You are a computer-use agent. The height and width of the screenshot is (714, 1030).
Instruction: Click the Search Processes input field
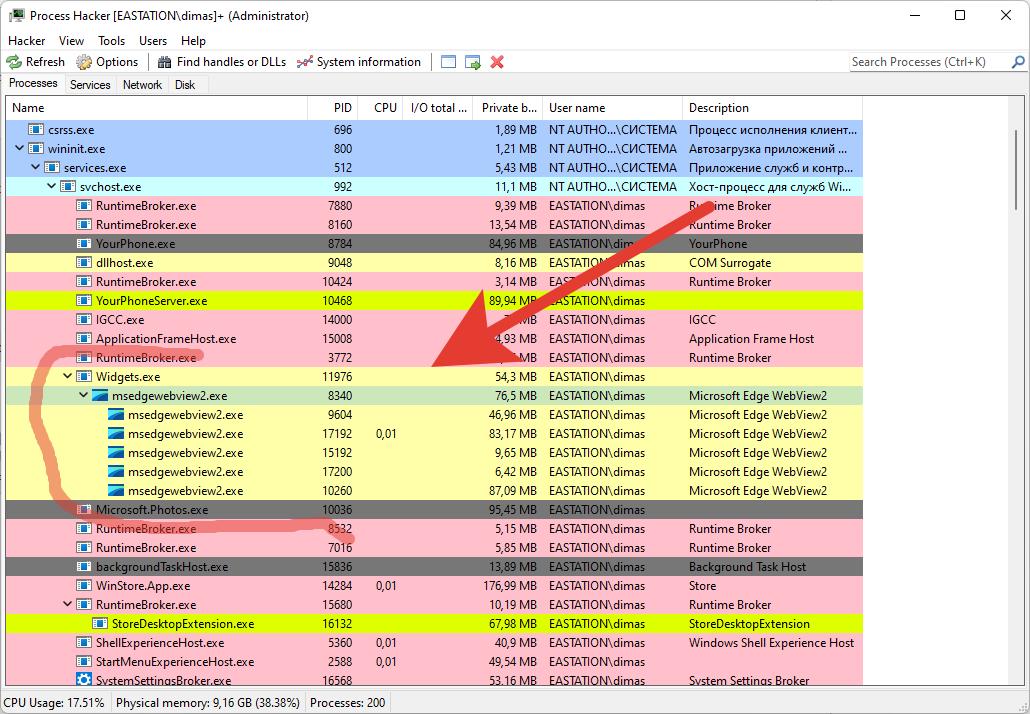929,62
